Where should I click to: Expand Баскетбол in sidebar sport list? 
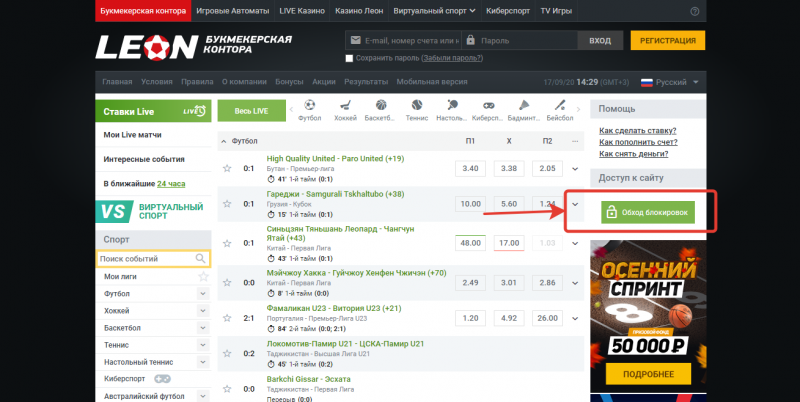click(204, 328)
